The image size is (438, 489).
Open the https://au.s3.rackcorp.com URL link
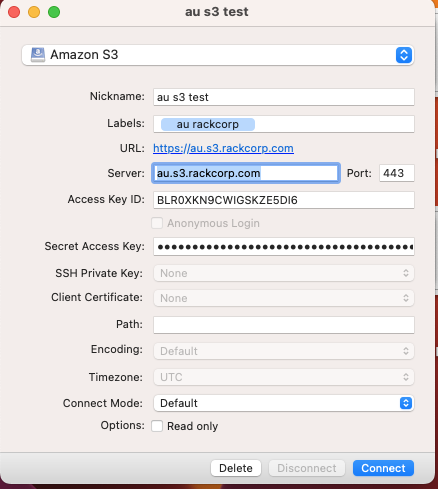tap(223, 148)
